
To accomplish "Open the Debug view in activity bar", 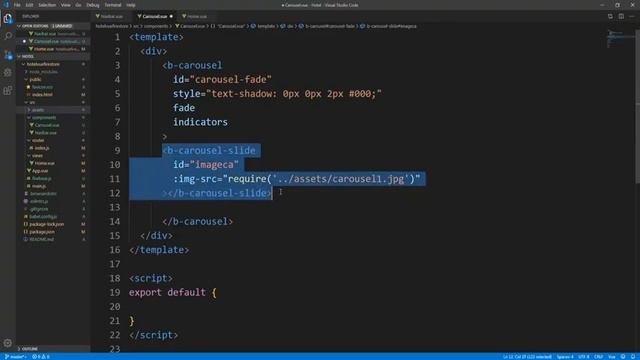I will click(x=8, y=72).
